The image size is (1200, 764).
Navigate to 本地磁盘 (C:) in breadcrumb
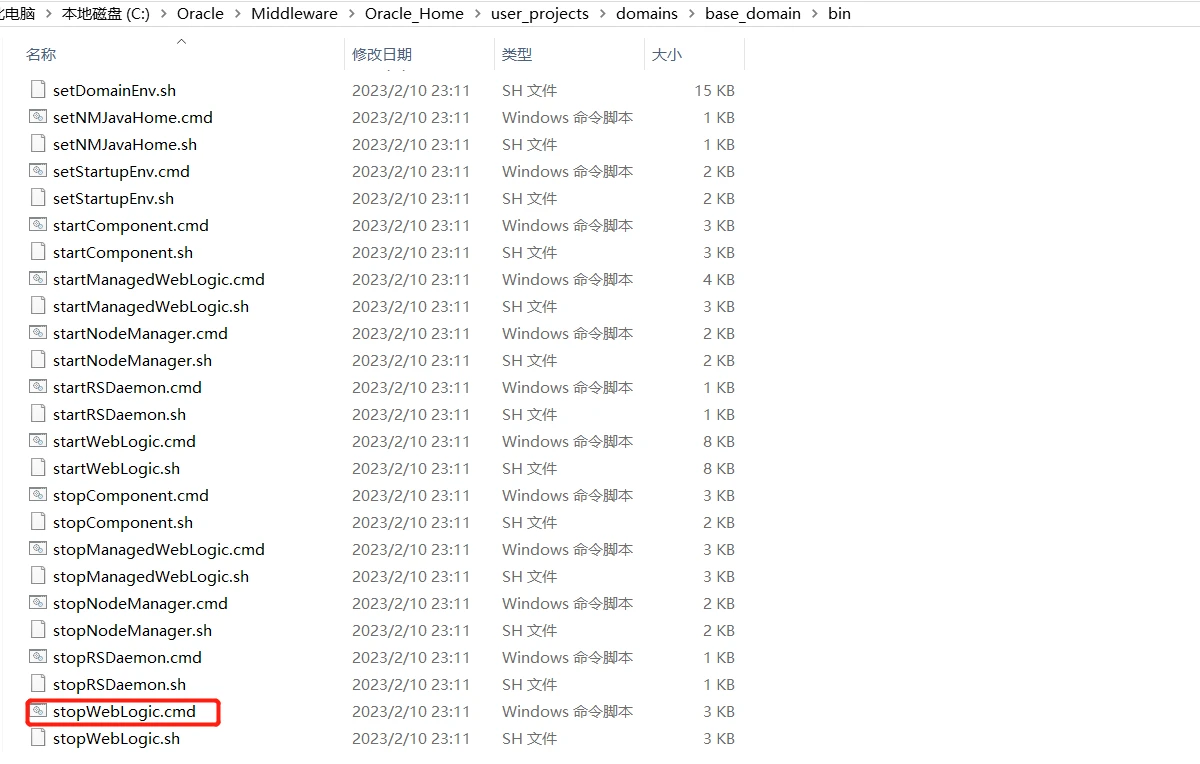pyautogui.click(x=106, y=14)
